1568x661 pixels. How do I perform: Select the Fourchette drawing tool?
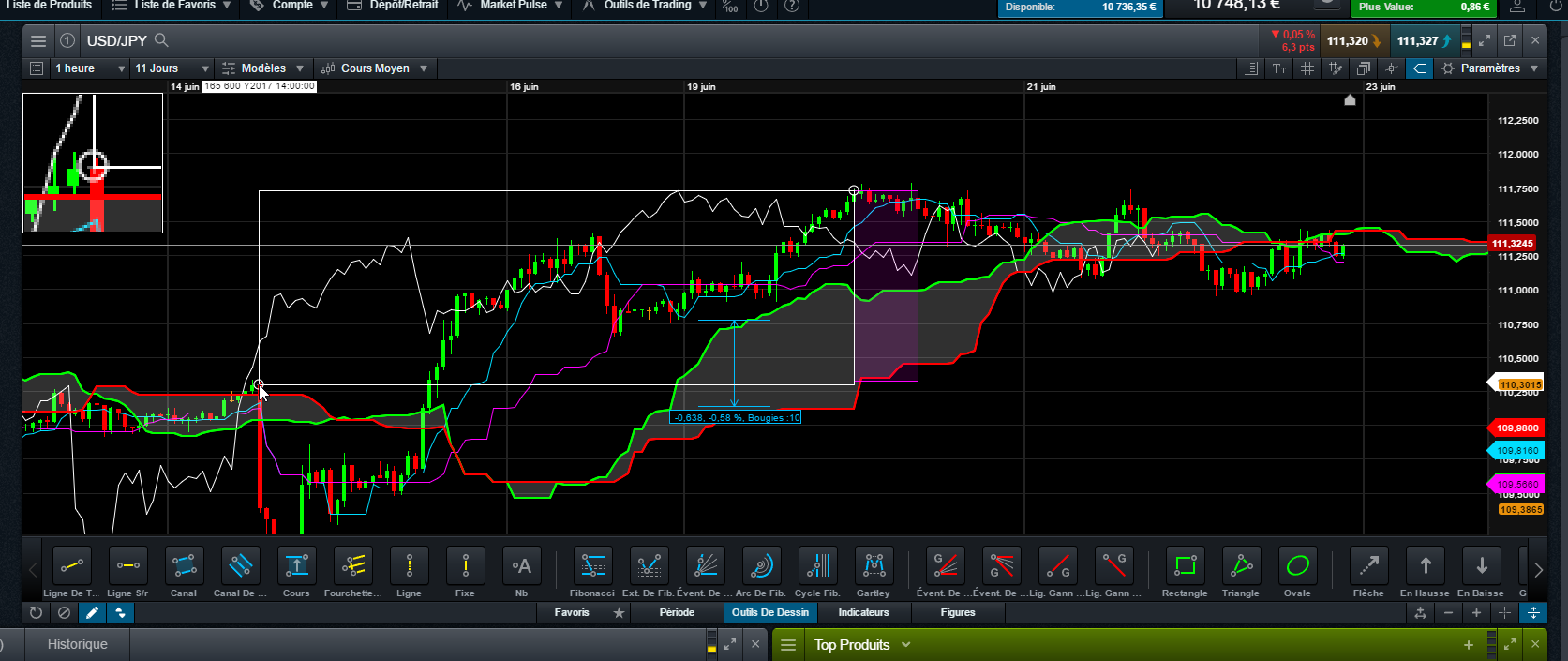353,566
